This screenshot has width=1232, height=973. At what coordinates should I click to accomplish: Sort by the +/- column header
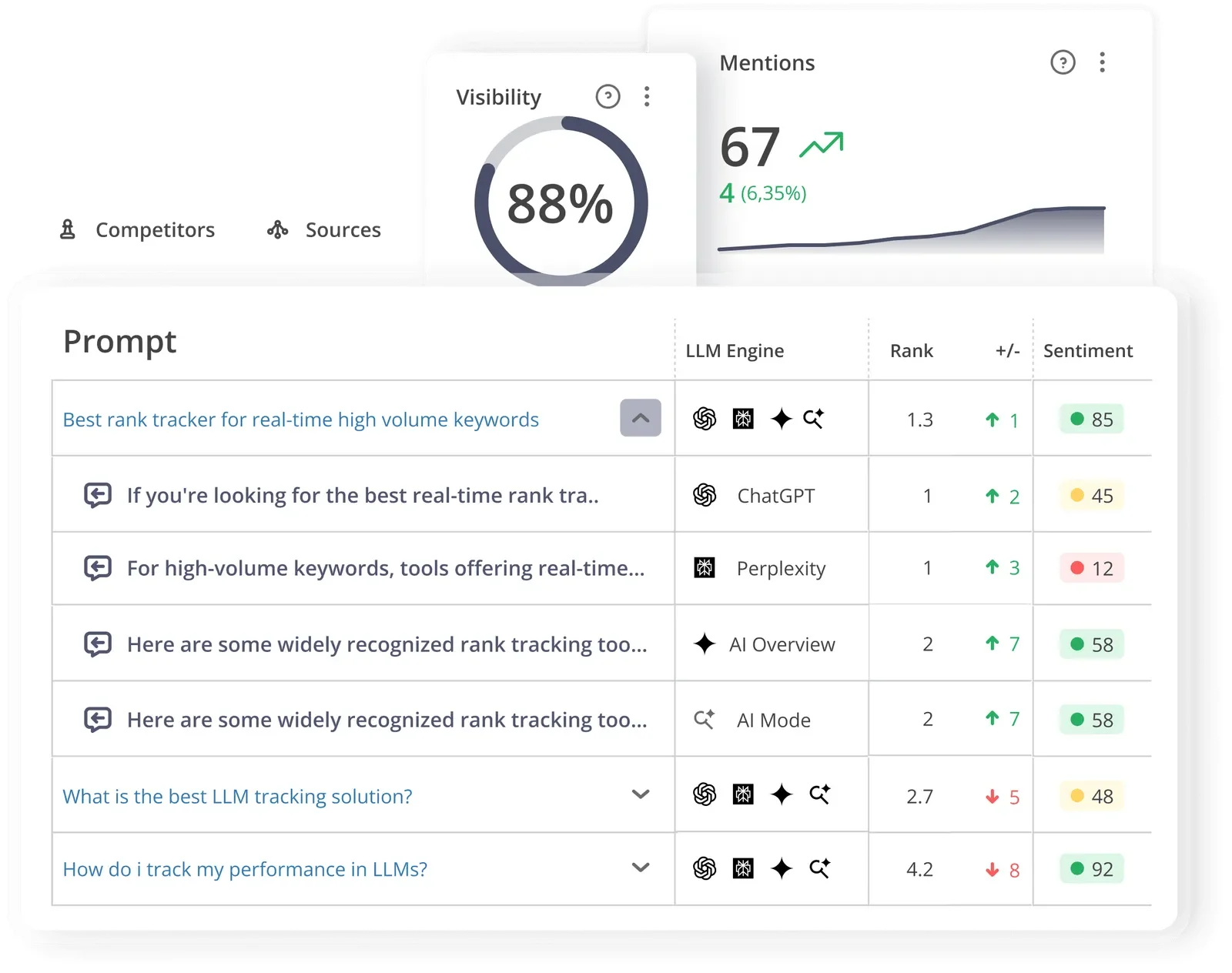point(1007,351)
